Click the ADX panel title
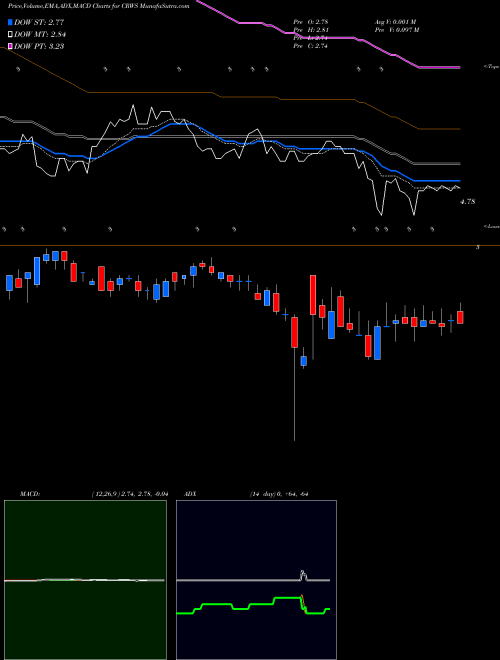 coord(190,494)
